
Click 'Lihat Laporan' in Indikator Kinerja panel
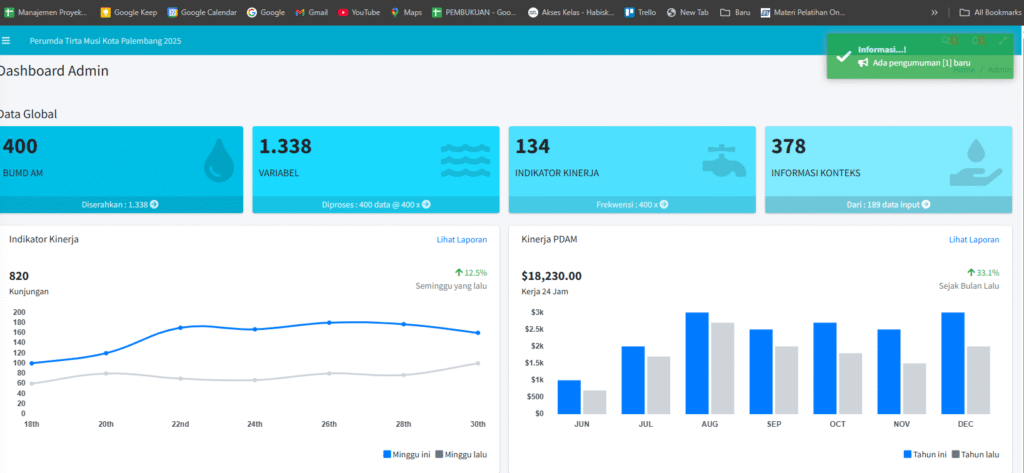click(461, 240)
